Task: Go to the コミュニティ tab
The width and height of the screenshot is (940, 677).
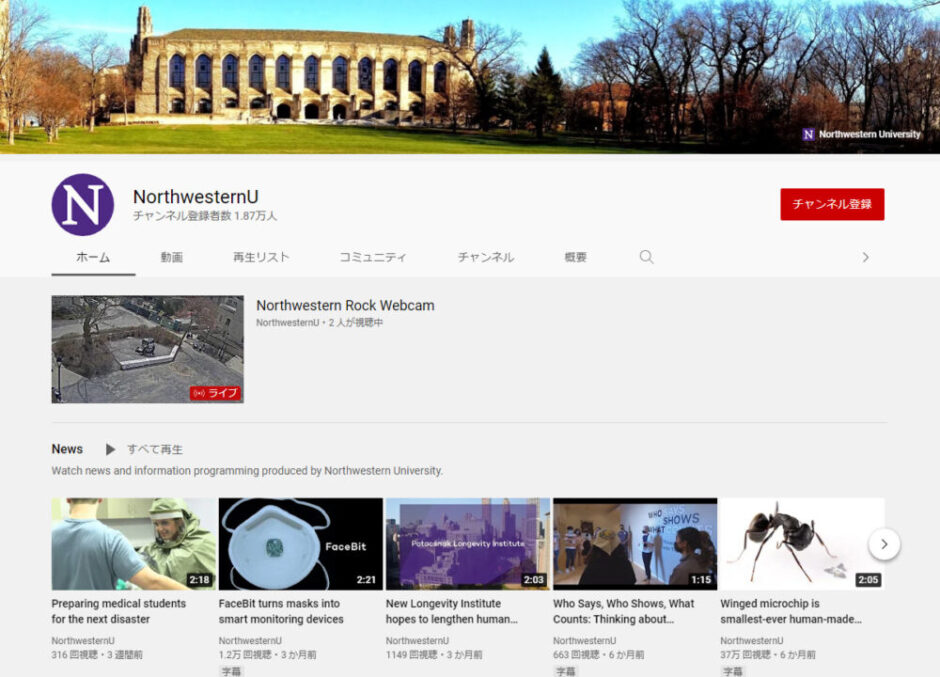Action: (x=372, y=257)
